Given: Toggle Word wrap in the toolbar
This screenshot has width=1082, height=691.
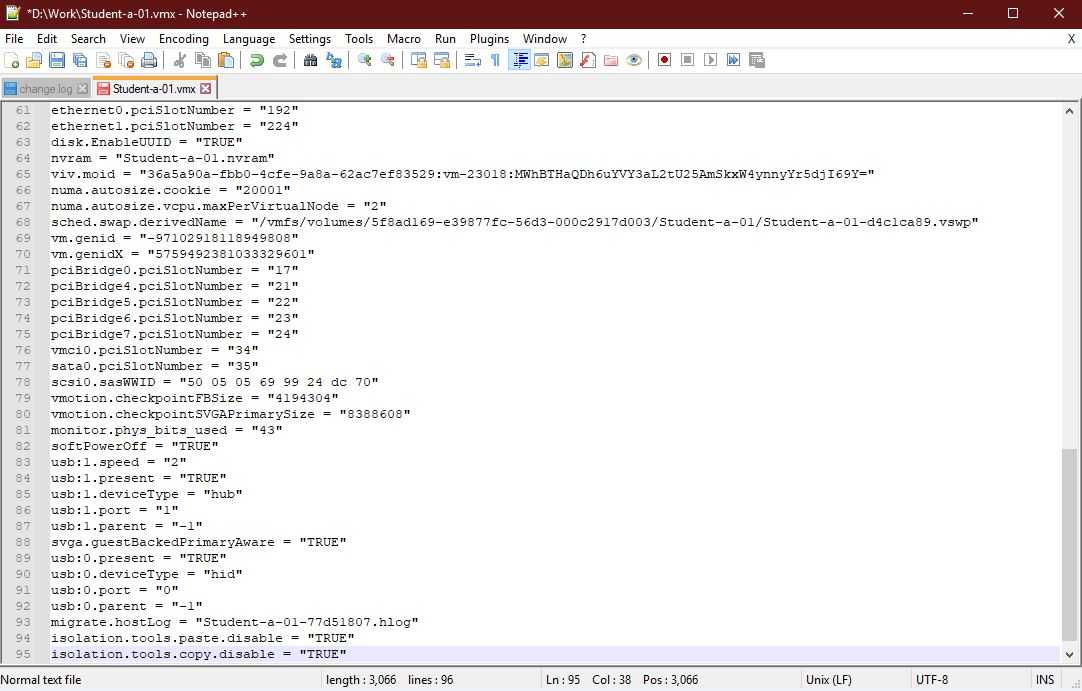Looking at the screenshot, I should [473, 60].
